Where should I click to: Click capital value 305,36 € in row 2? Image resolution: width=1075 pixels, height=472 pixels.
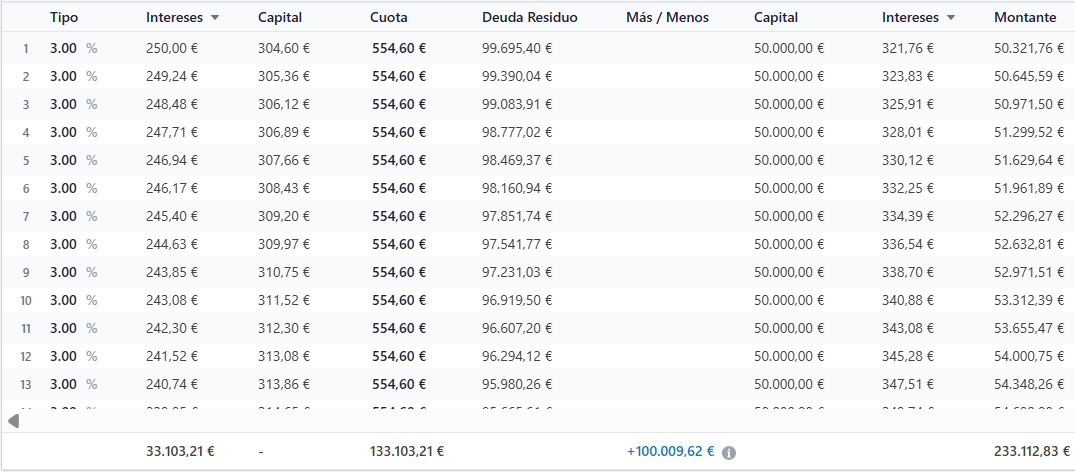pyautogui.click(x=284, y=76)
